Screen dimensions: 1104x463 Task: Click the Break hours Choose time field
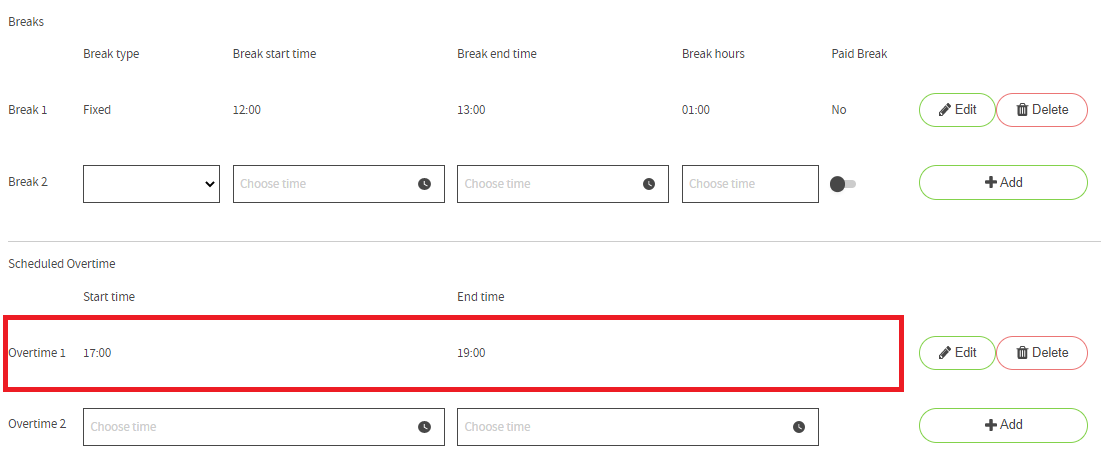pos(750,184)
